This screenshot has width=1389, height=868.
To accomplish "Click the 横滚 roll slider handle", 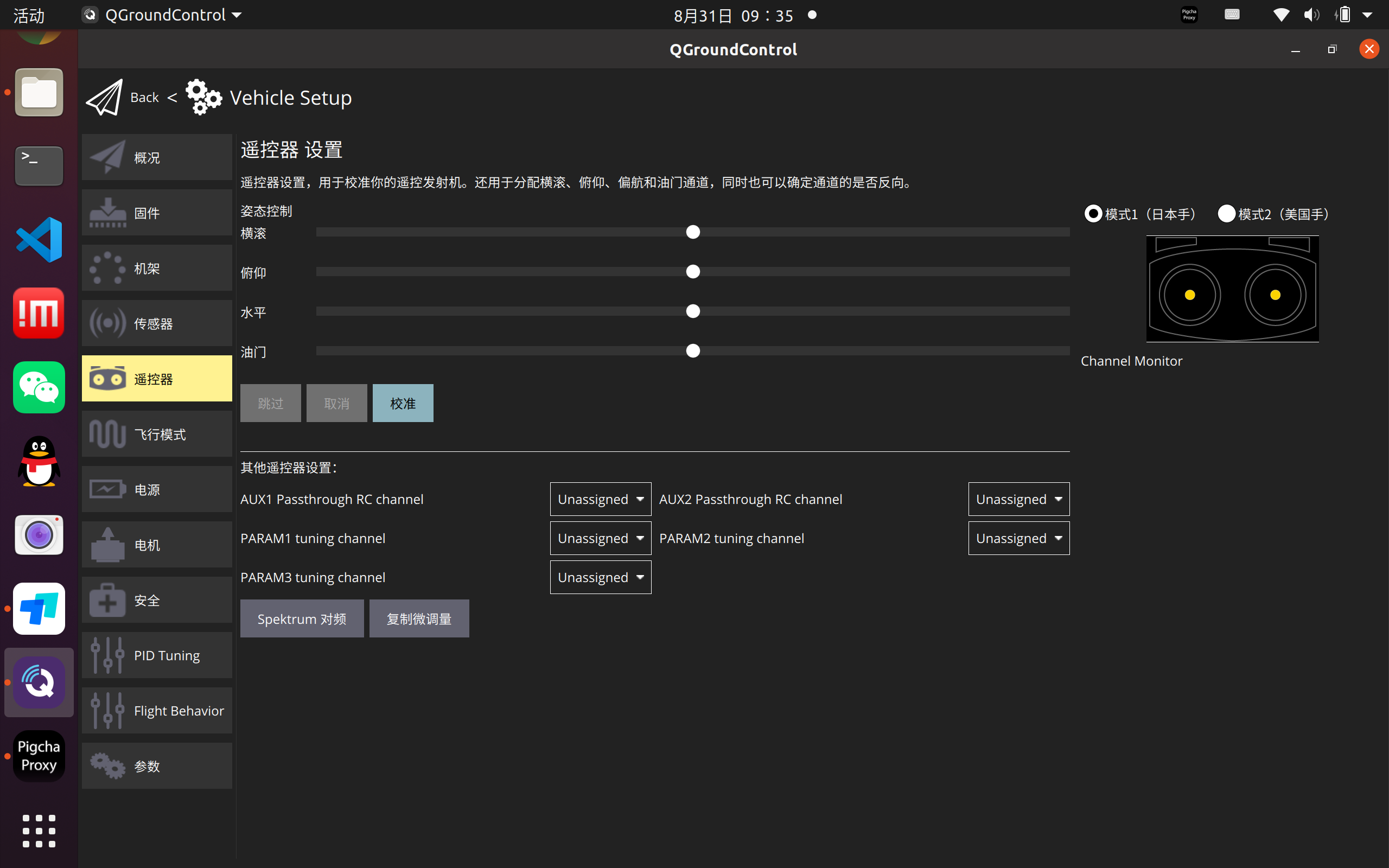I will pyautogui.click(x=693, y=232).
